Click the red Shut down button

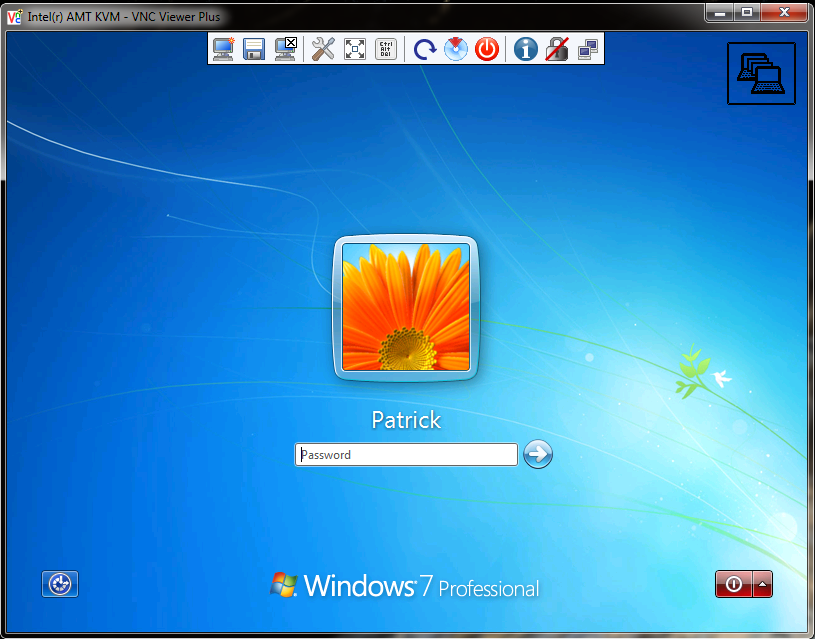(x=733, y=584)
